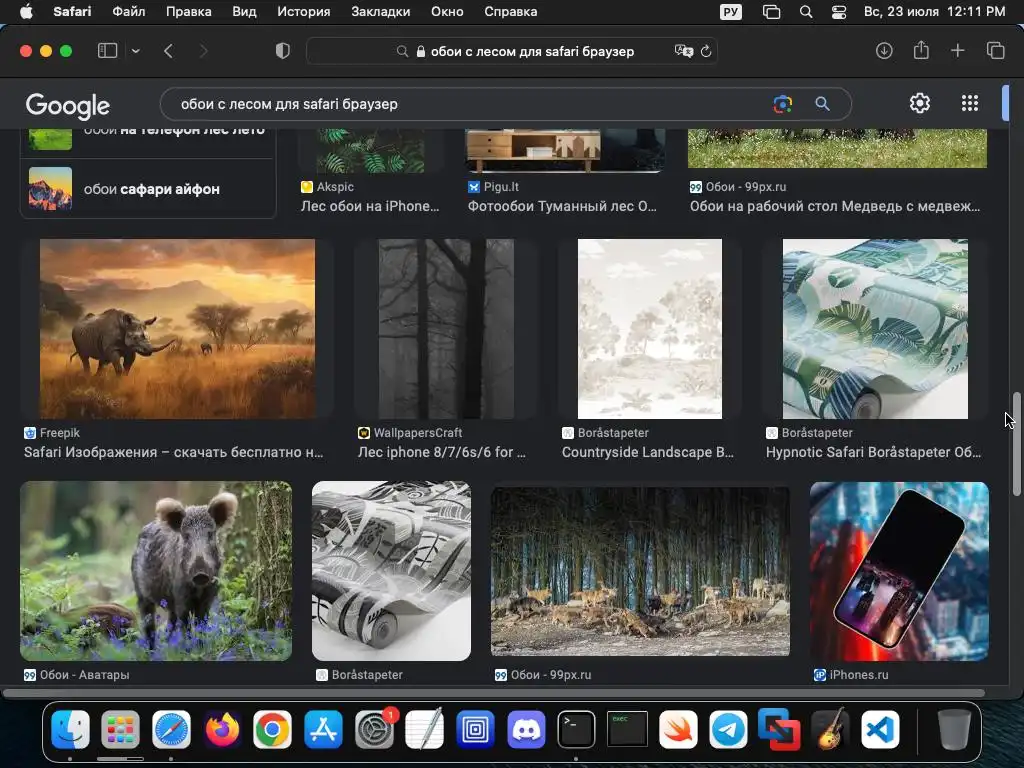Open the Share menu
1024x768 pixels.
point(921,50)
